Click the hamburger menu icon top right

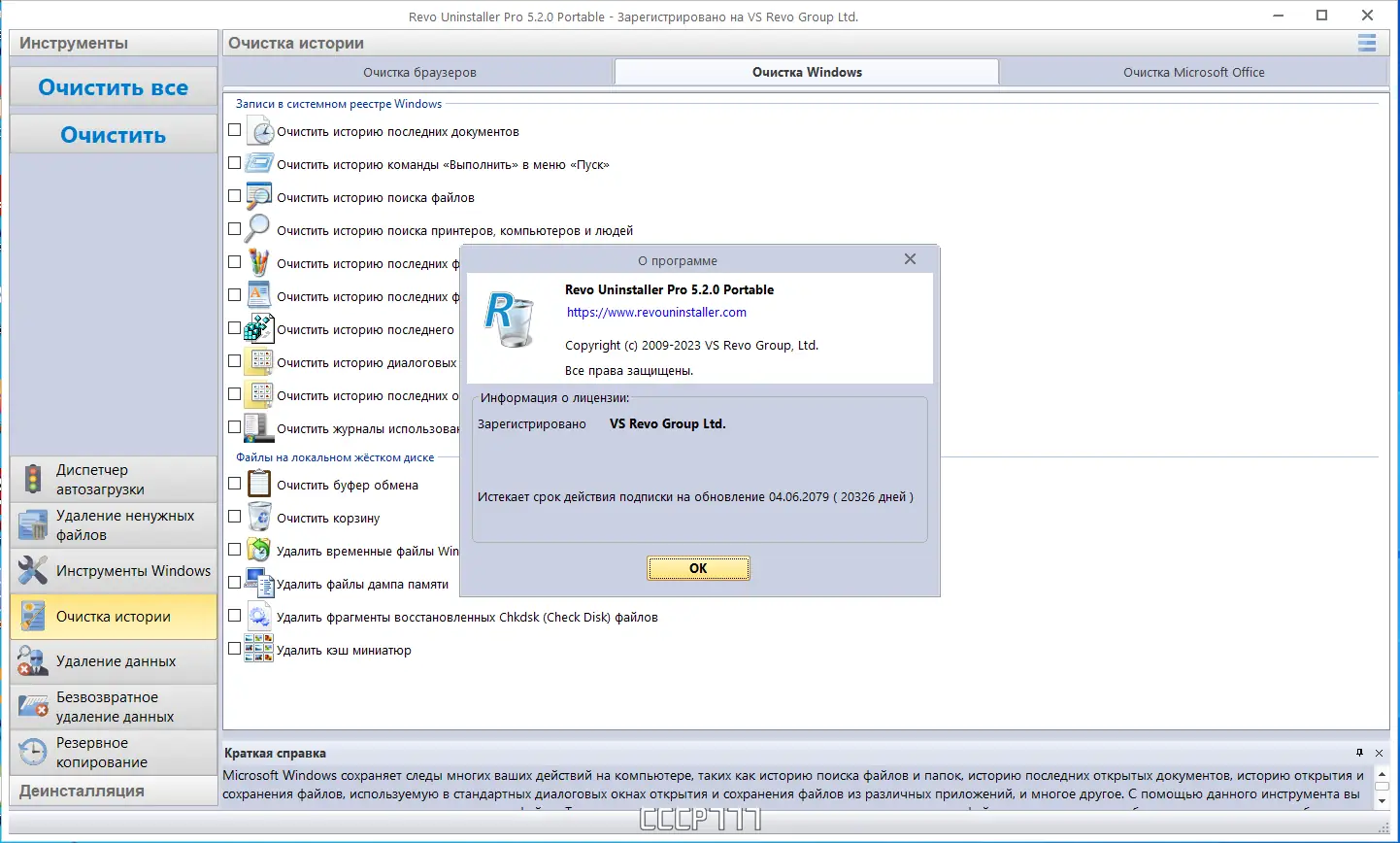pyautogui.click(x=1366, y=43)
